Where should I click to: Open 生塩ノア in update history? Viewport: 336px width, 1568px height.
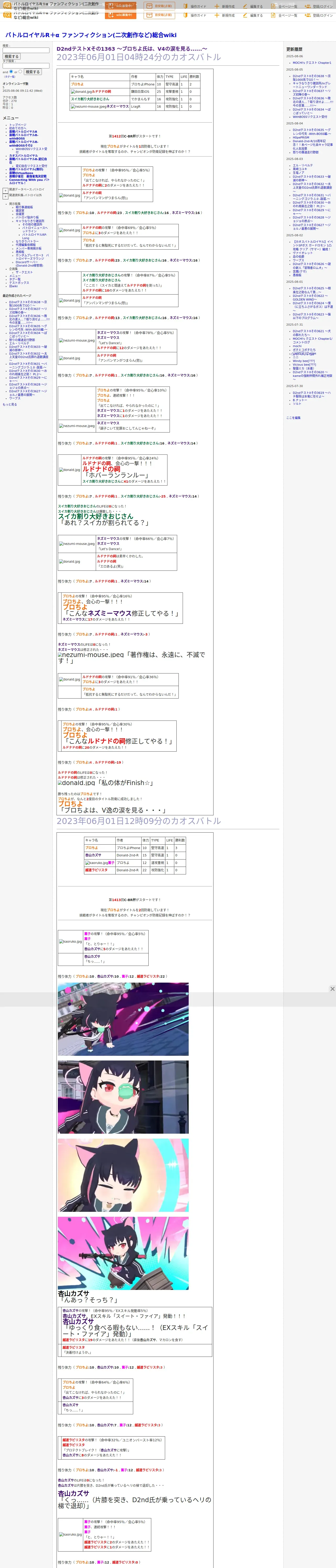298,173
